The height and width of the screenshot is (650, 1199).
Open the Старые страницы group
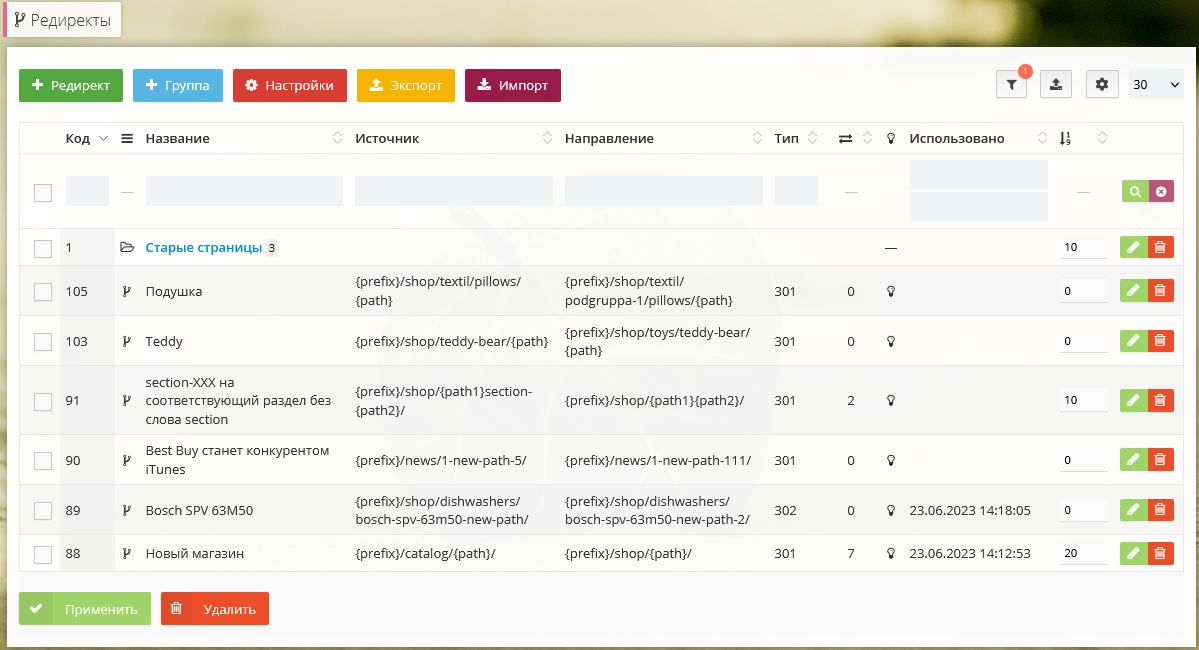[x=203, y=247]
